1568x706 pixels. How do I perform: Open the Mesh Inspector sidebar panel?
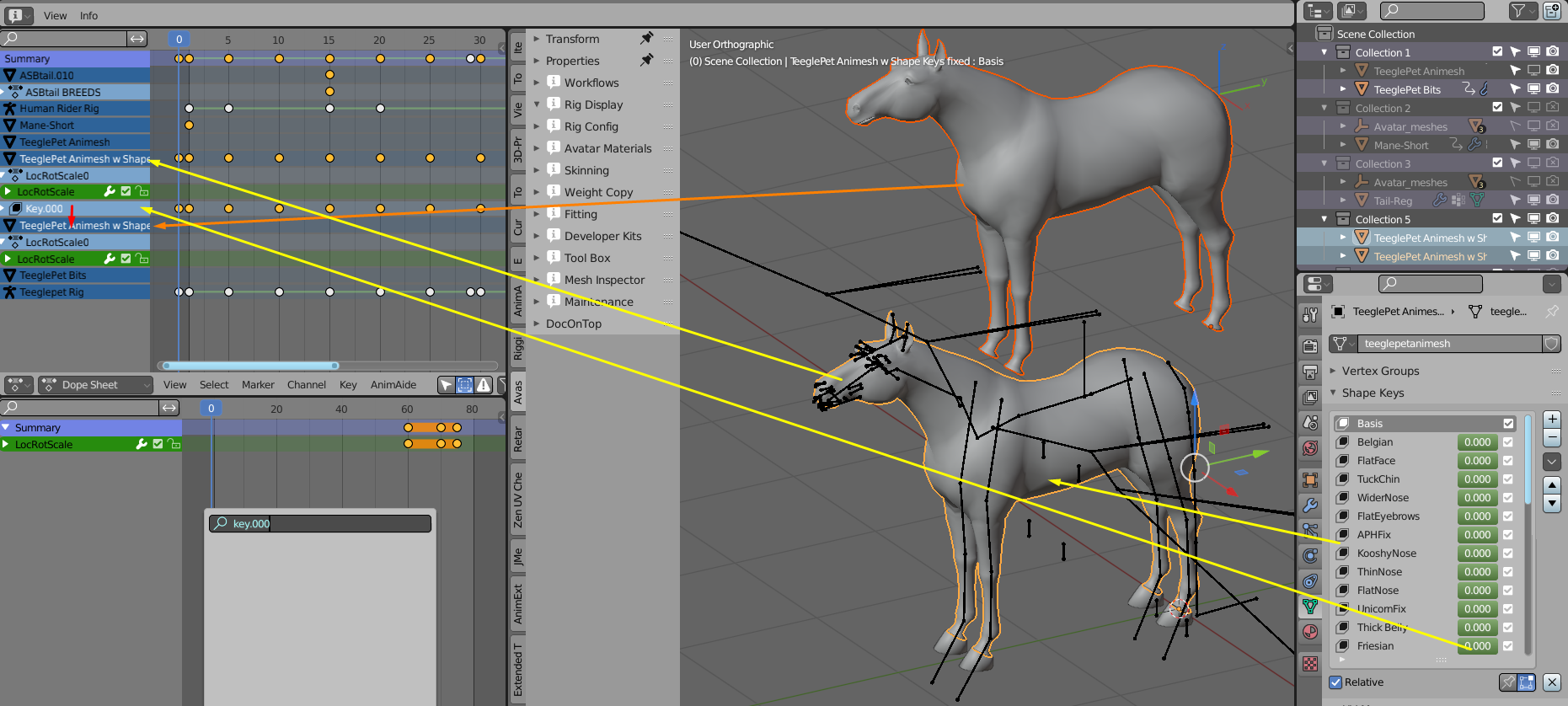(x=604, y=280)
